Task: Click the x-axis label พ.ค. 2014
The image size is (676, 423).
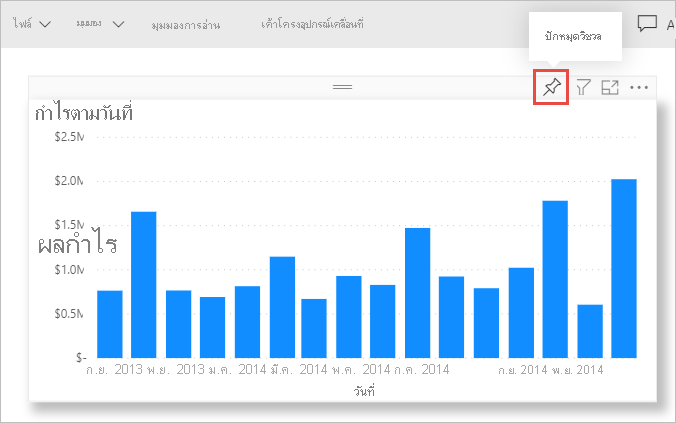Action: pos(361,370)
